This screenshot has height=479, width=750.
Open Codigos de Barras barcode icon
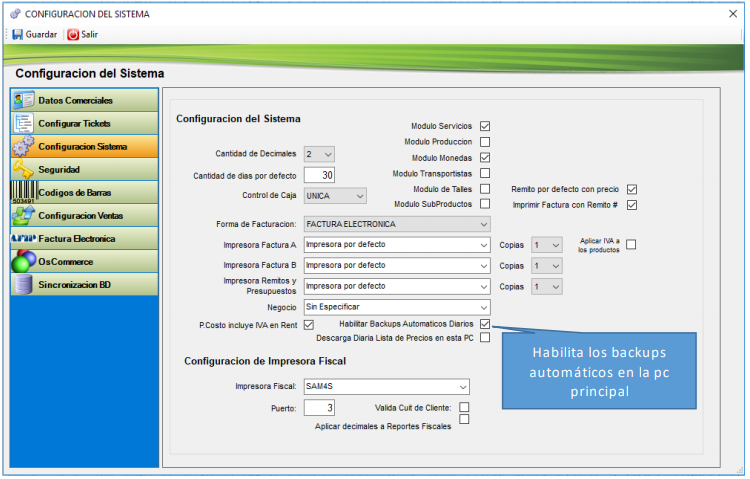(23, 192)
